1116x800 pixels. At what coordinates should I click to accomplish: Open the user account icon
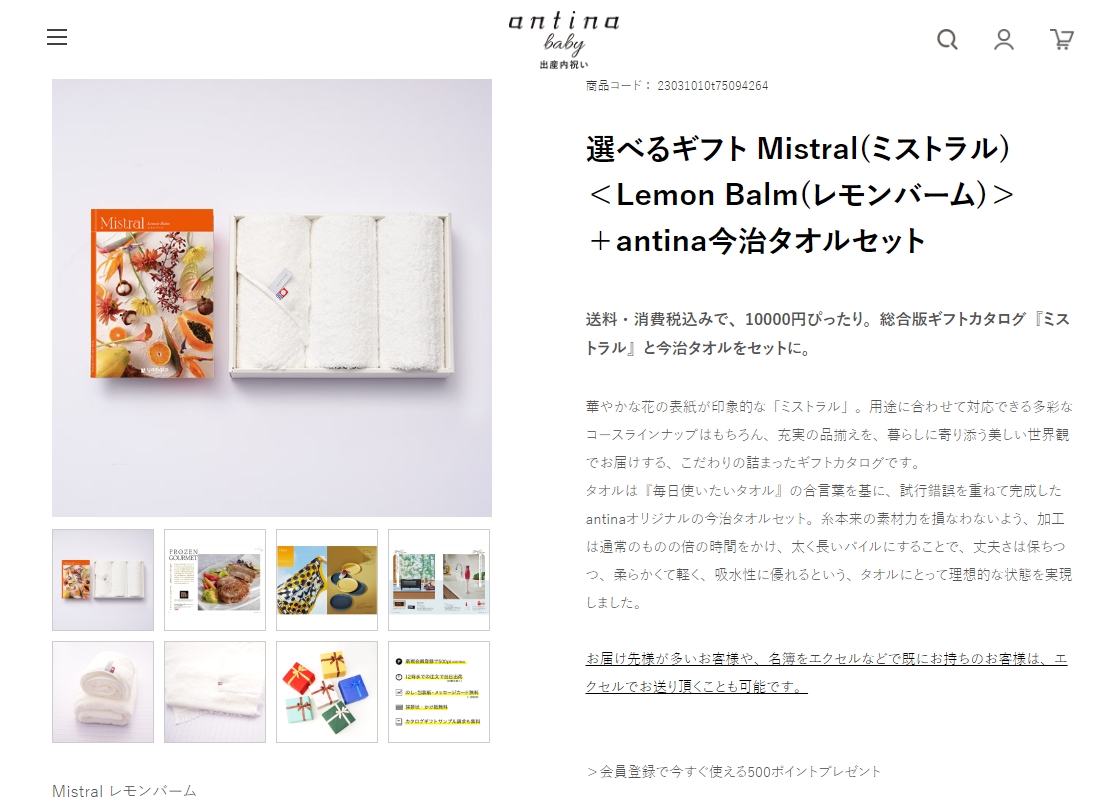click(x=1004, y=39)
